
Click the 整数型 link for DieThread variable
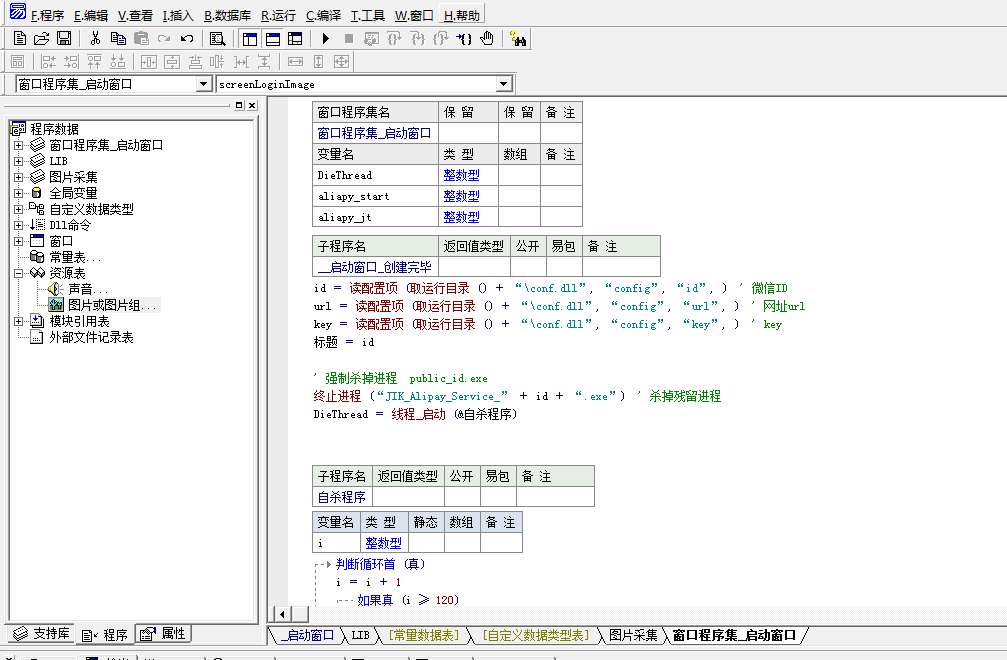click(460, 175)
